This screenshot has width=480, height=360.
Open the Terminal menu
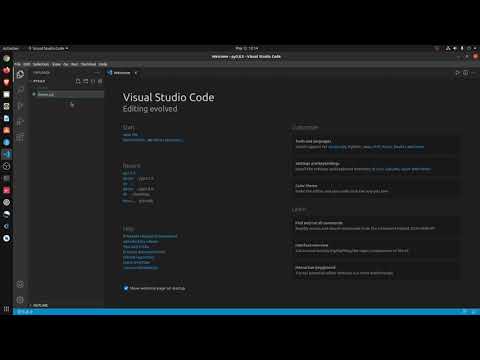pos(88,64)
